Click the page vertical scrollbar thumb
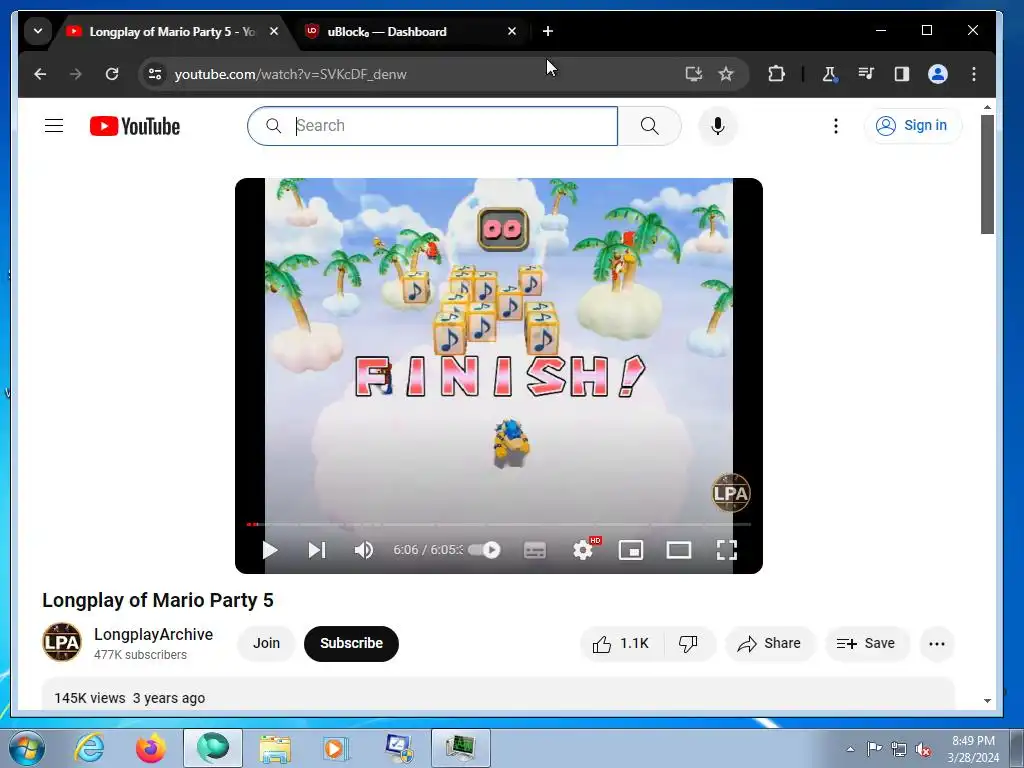 coord(987,174)
